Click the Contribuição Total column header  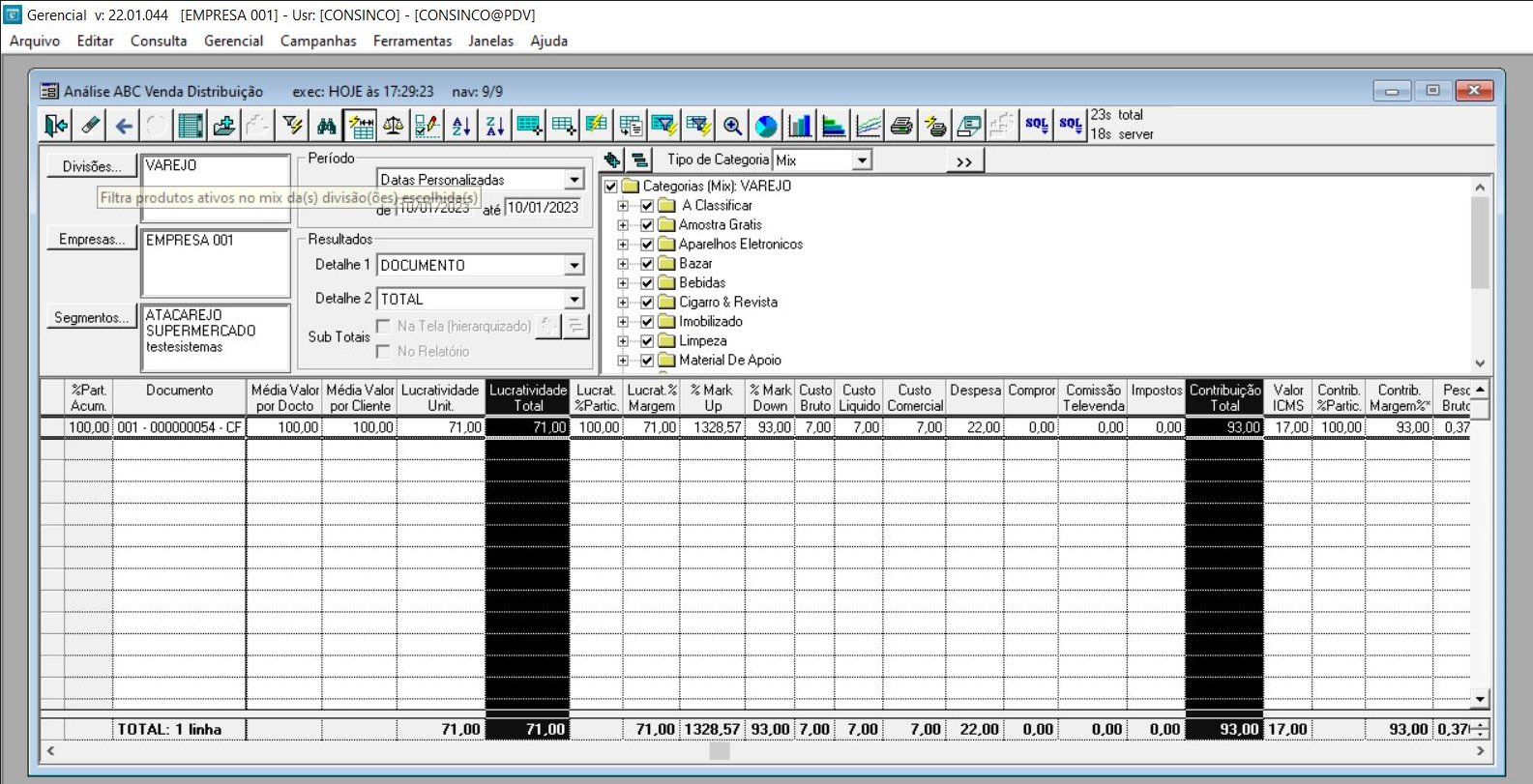(x=1224, y=397)
